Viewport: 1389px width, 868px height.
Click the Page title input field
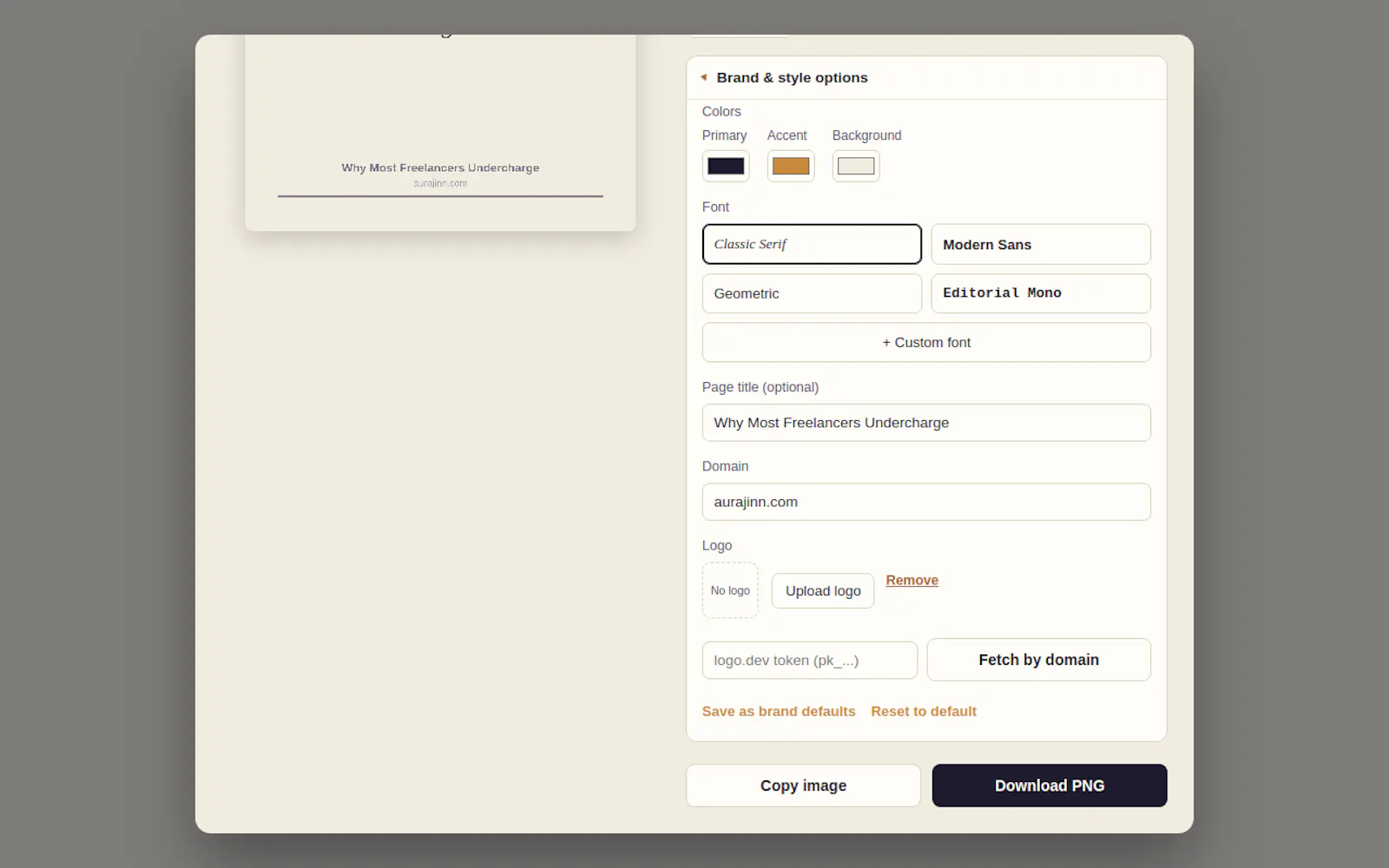coord(926,423)
